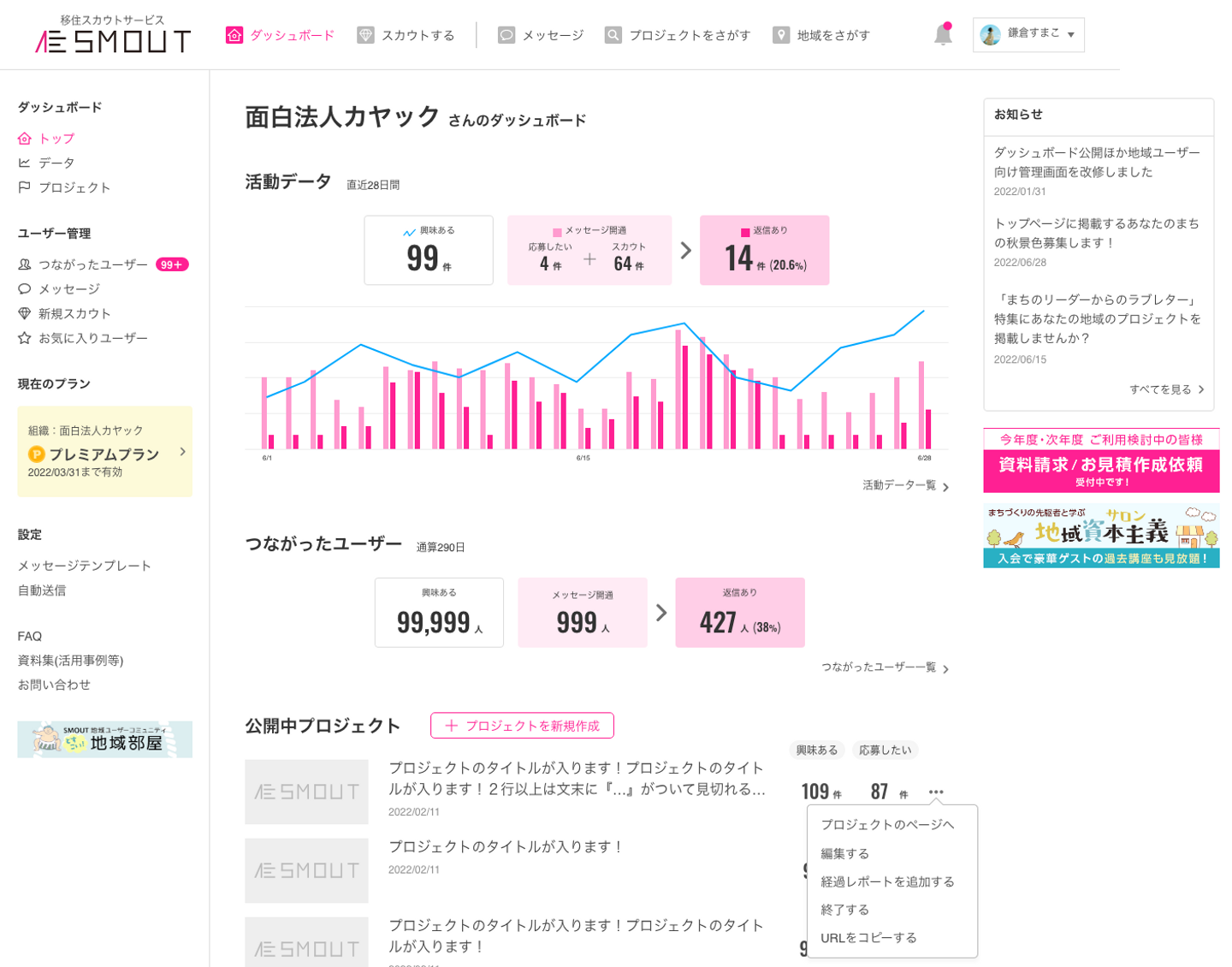Click the スカウトする diamond icon
1232x967 pixels.
(365, 35)
